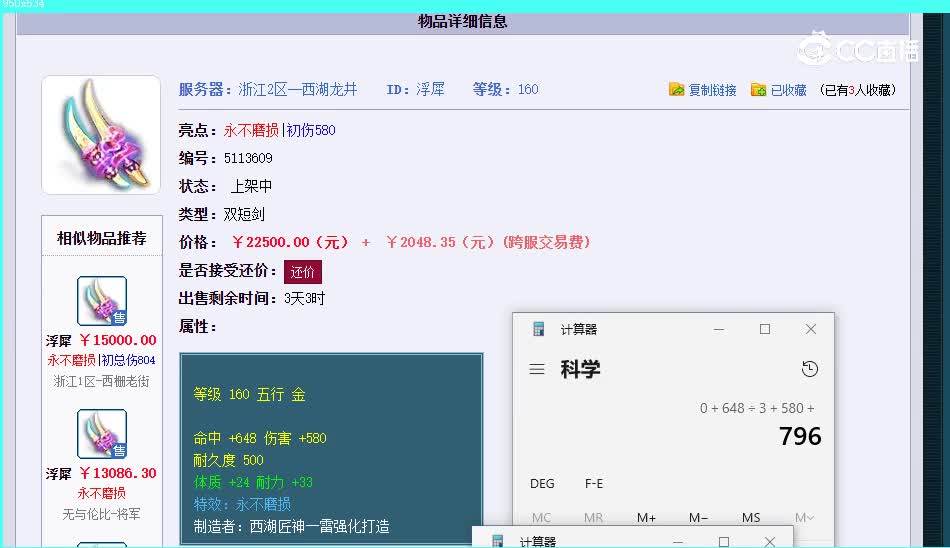950x548 pixels.
Task: Click the 浙江1区-西栅老街 server text
Action: tap(101, 381)
